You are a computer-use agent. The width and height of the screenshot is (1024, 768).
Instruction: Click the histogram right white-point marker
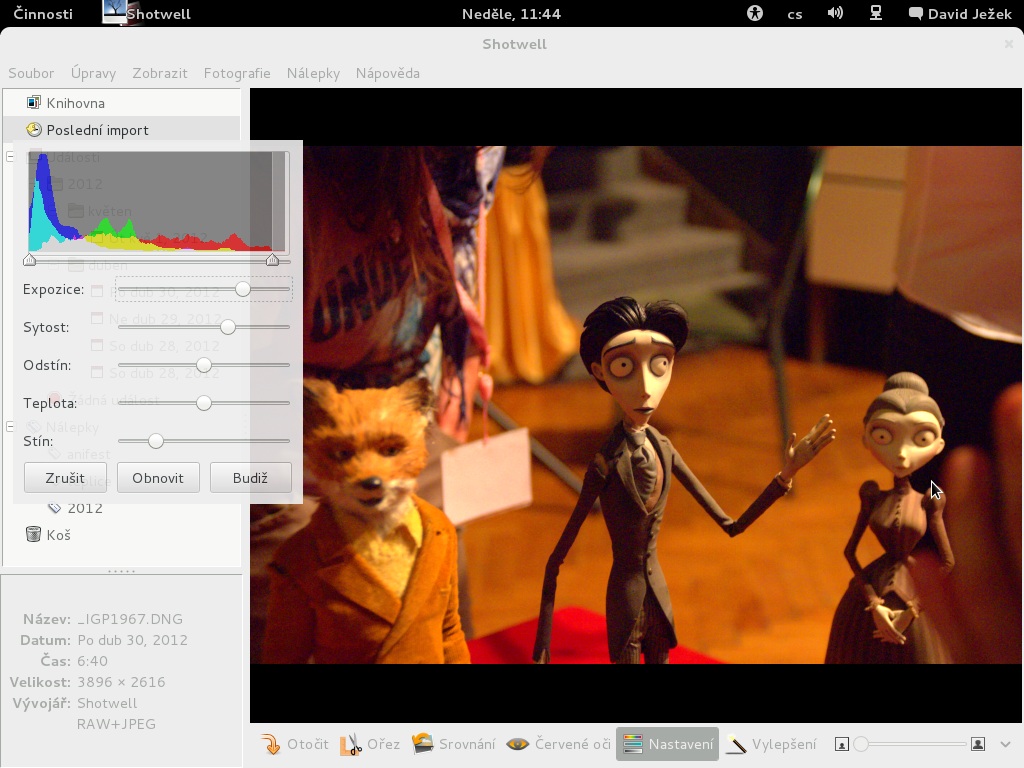coord(272,260)
